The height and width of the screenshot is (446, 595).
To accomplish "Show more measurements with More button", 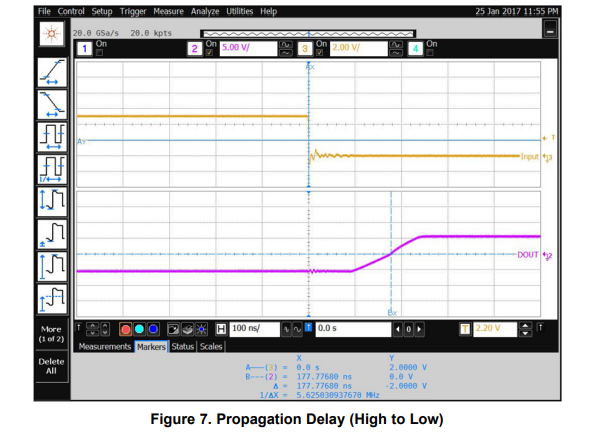I will click(x=51, y=334).
